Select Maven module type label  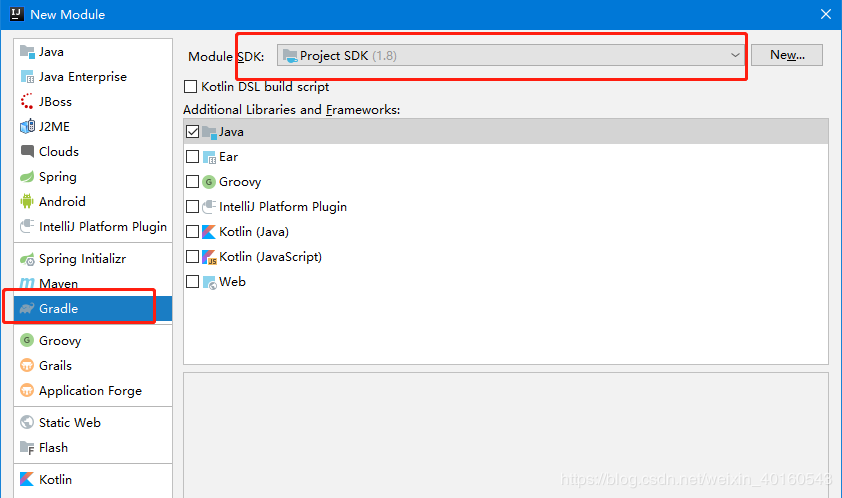coord(58,284)
